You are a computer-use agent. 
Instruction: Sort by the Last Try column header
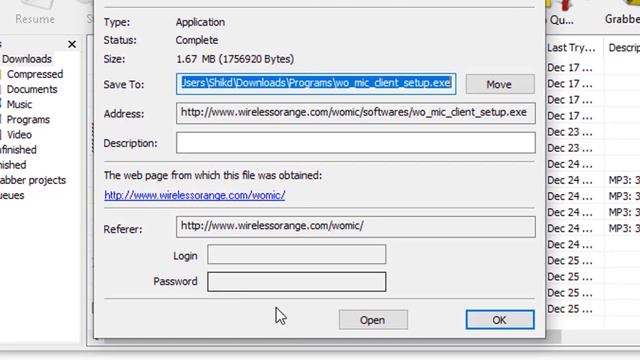tap(571, 48)
